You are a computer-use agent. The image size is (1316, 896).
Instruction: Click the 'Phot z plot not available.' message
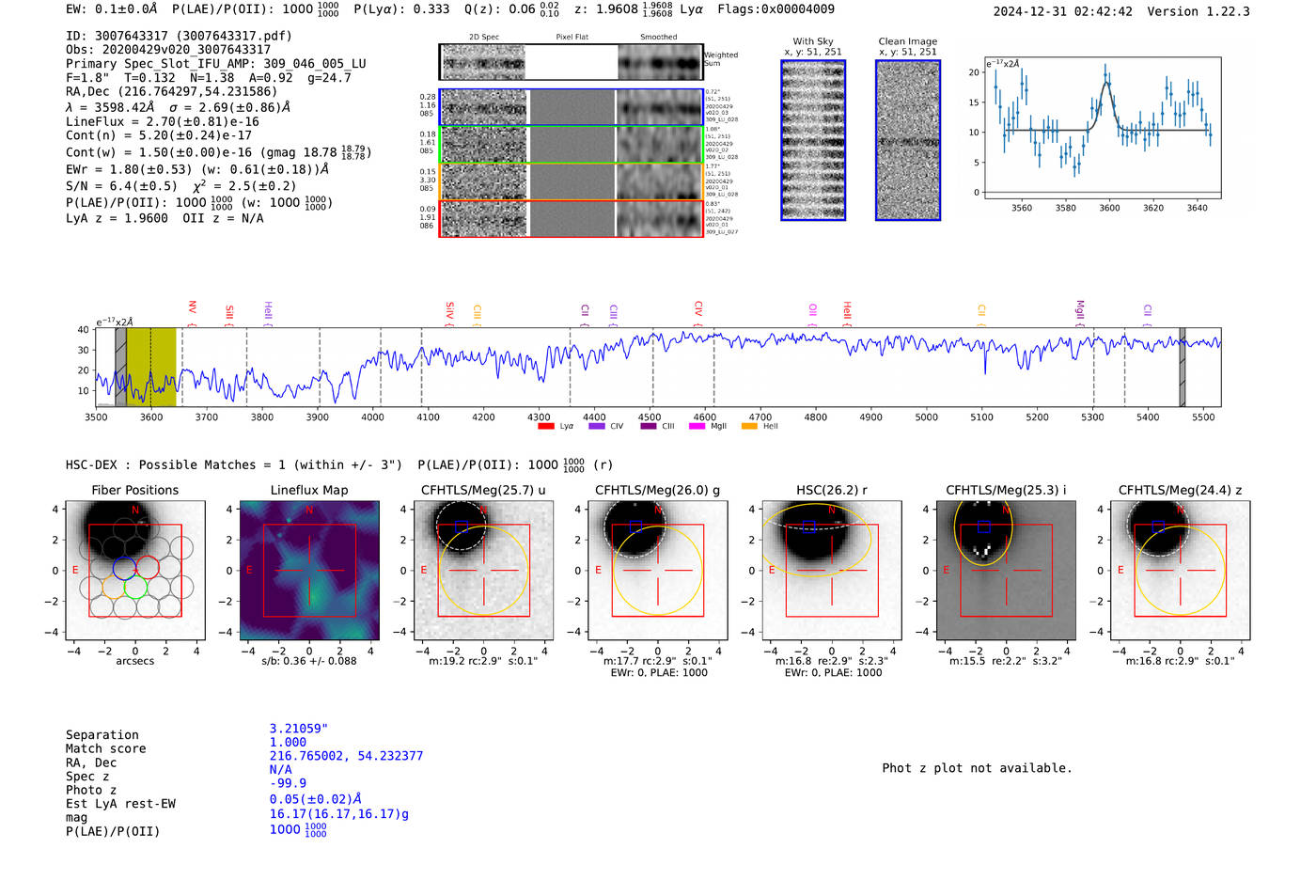click(977, 768)
